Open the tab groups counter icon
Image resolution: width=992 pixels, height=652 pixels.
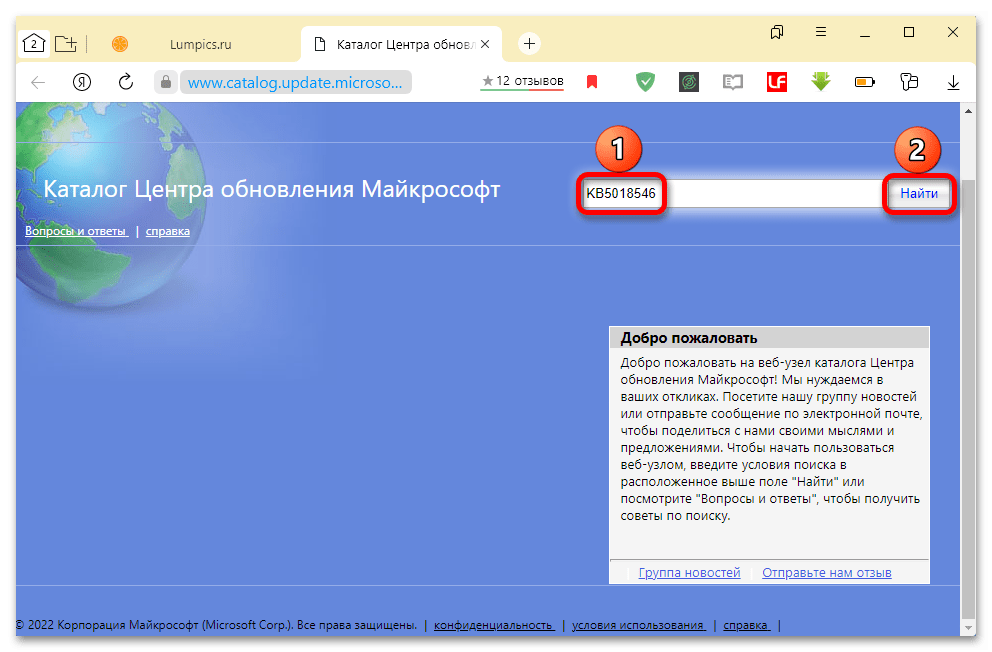coord(34,43)
